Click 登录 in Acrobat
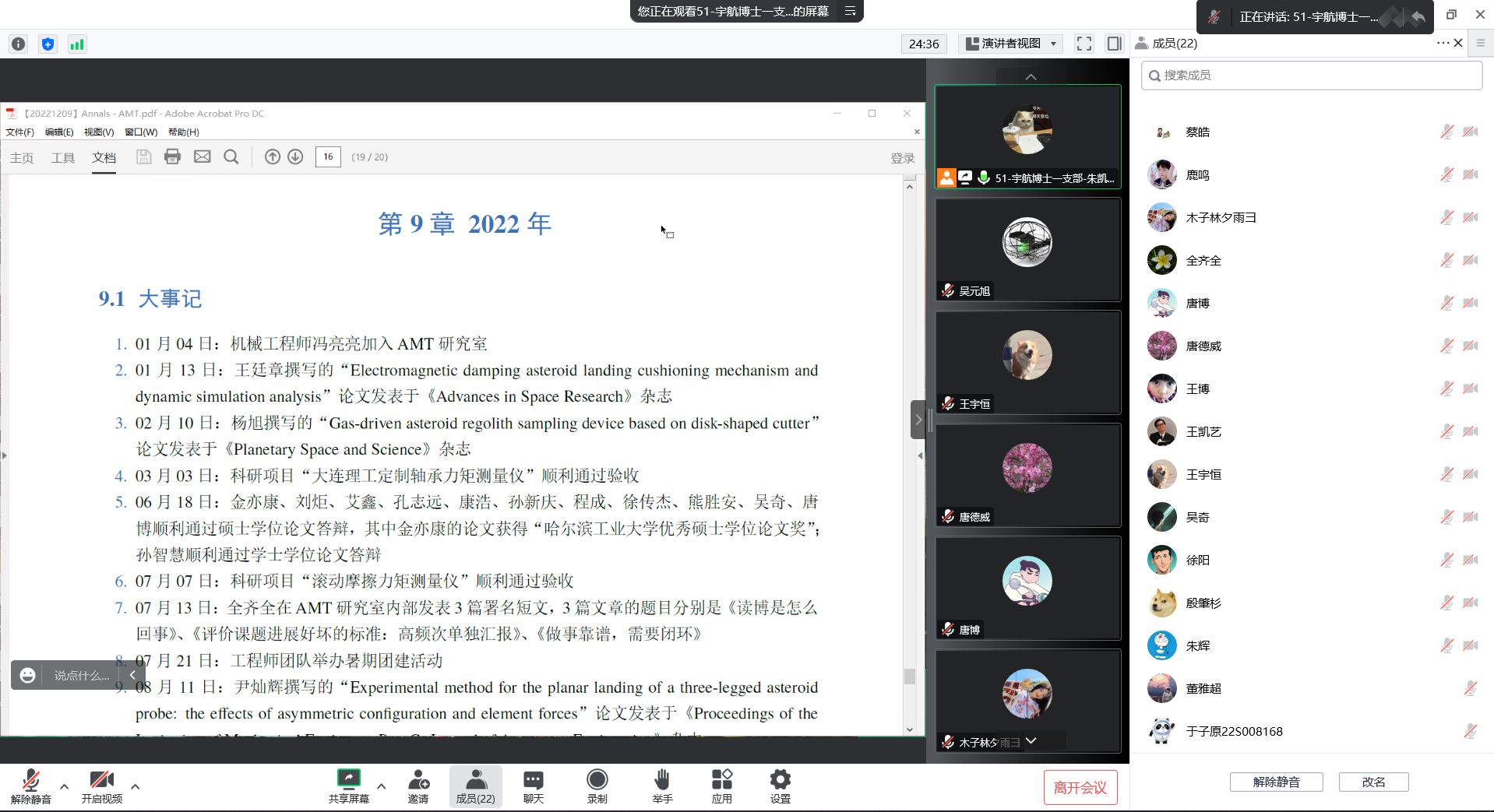Screen dimensions: 1494x812 click(903, 158)
